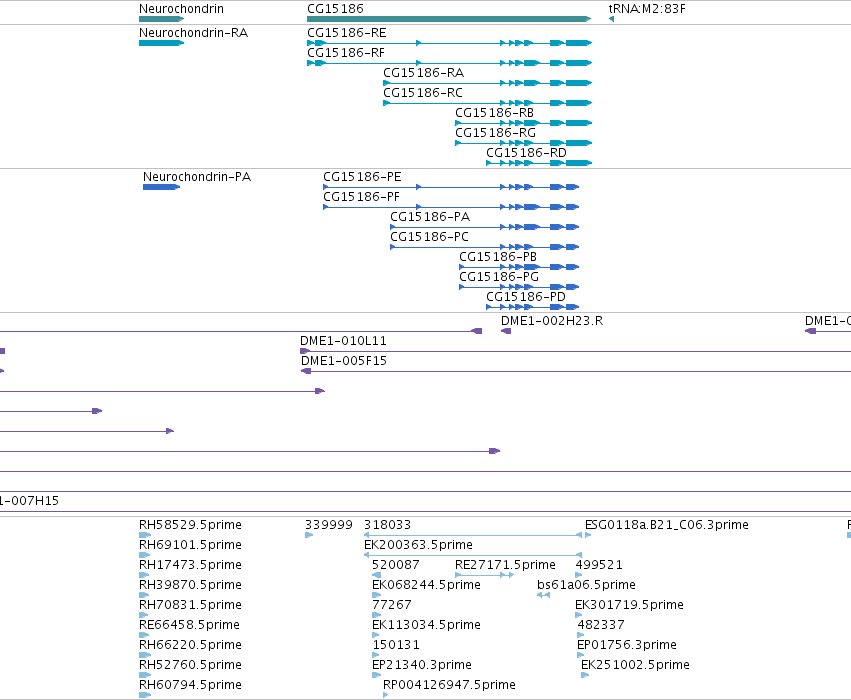Select EST EP21340.3prime
This screenshot has height=700, width=851.
(422, 665)
